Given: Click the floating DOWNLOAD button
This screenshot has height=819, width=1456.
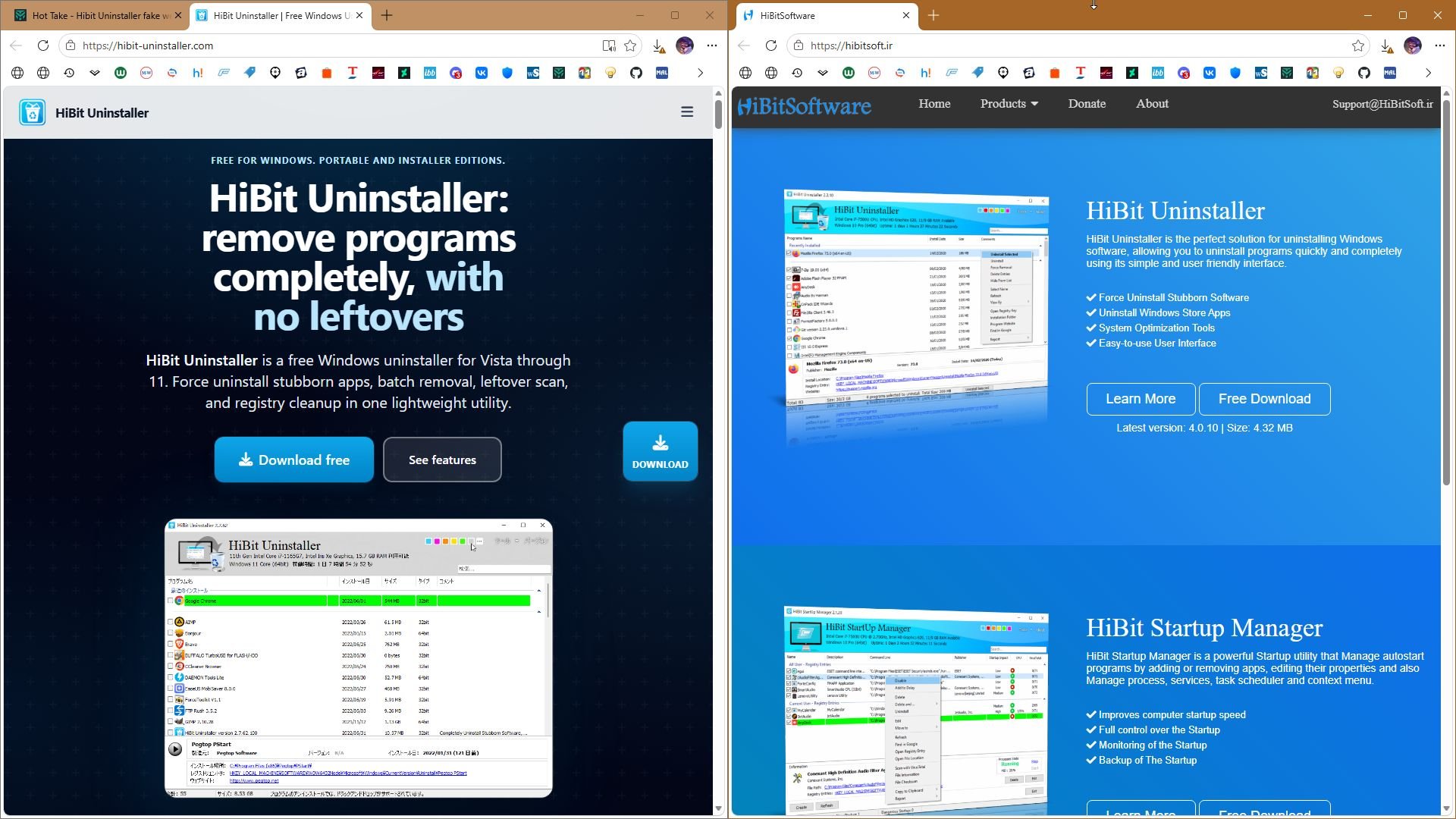Looking at the screenshot, I should (661, 451).
